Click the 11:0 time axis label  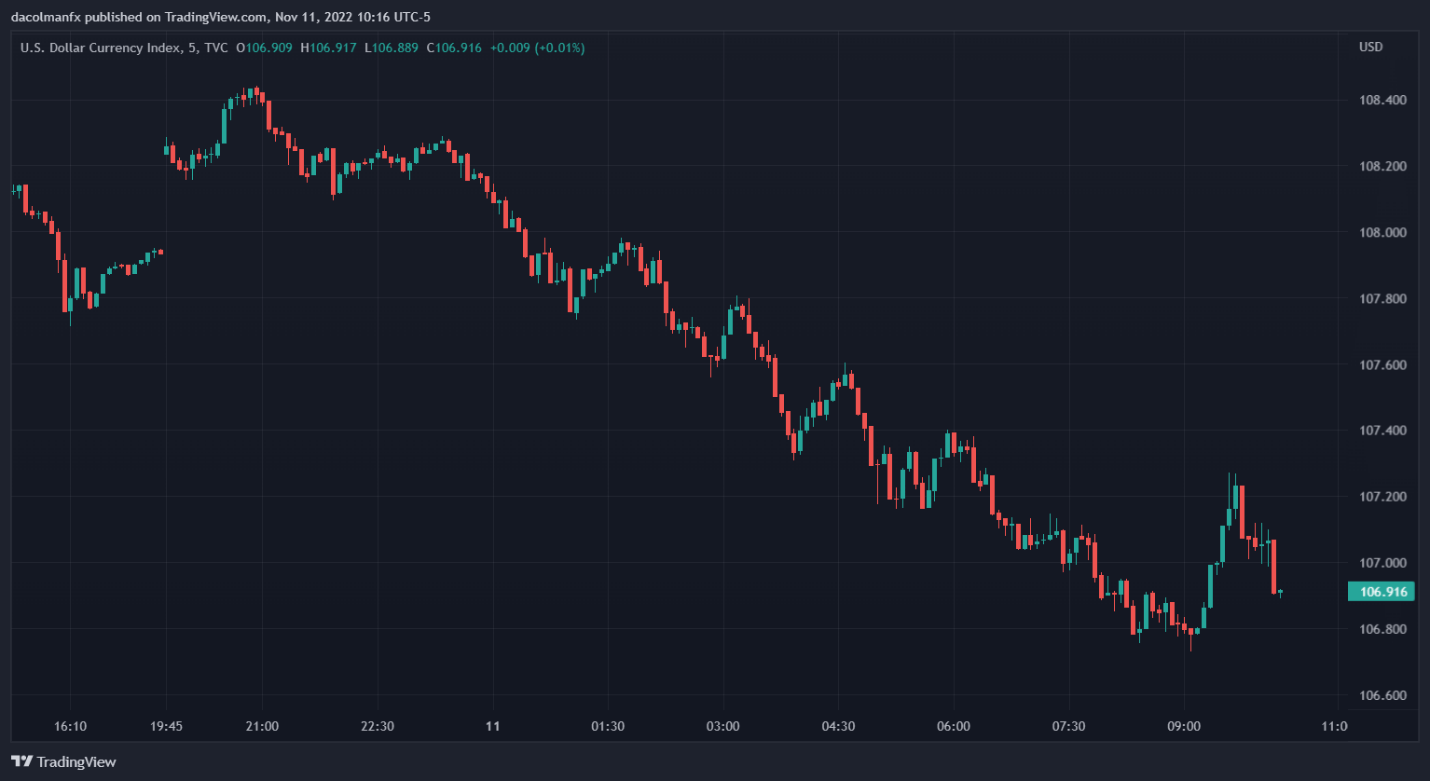1334,726
